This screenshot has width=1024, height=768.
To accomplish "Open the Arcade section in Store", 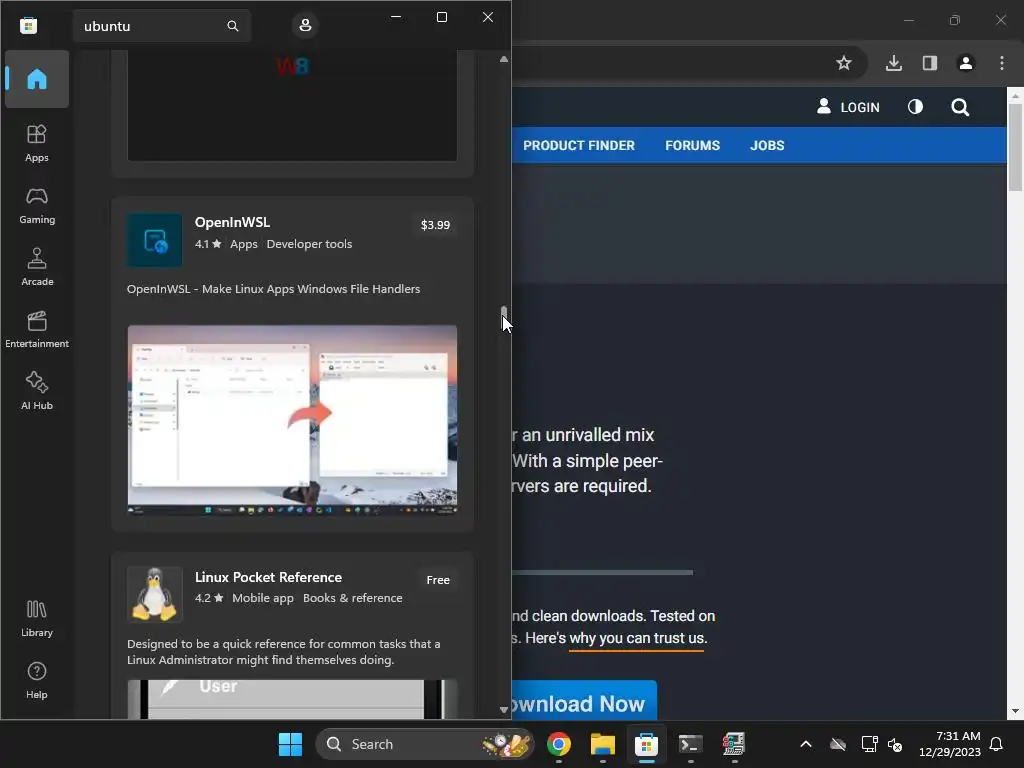I will click(37, 267).
